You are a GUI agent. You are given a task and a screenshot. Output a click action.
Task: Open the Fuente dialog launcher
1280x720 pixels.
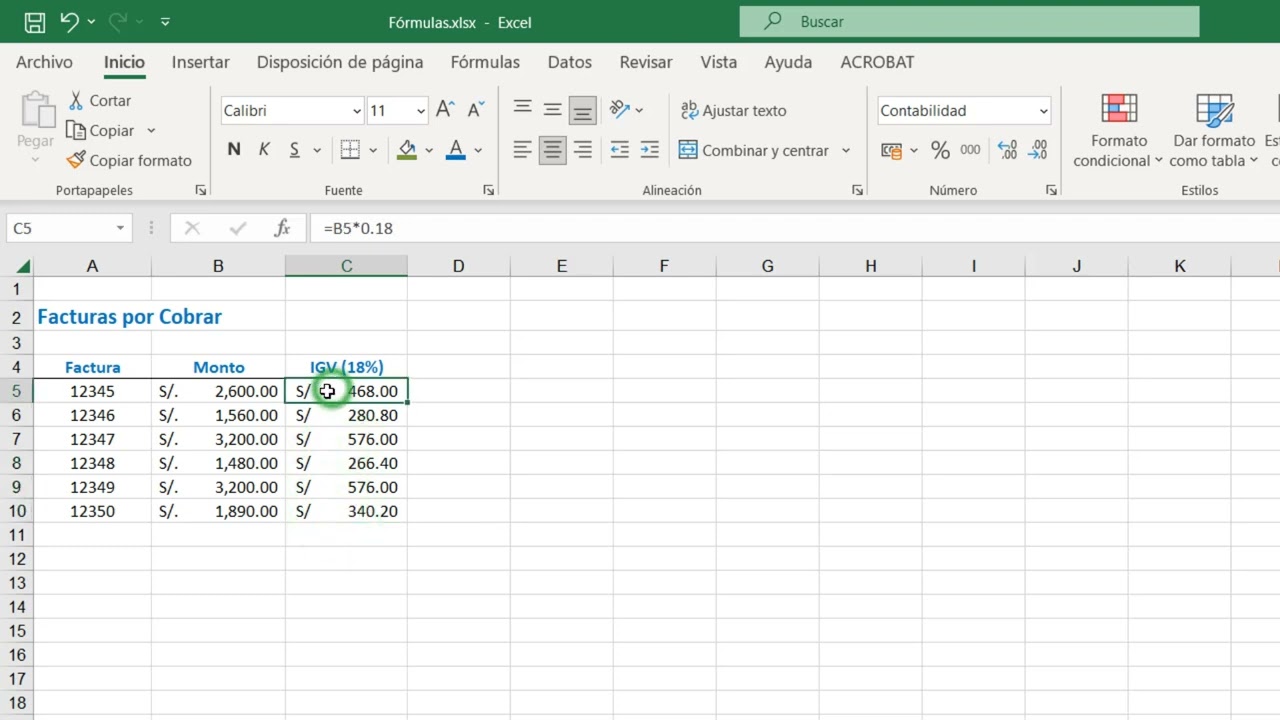click(x=488, y=190)
